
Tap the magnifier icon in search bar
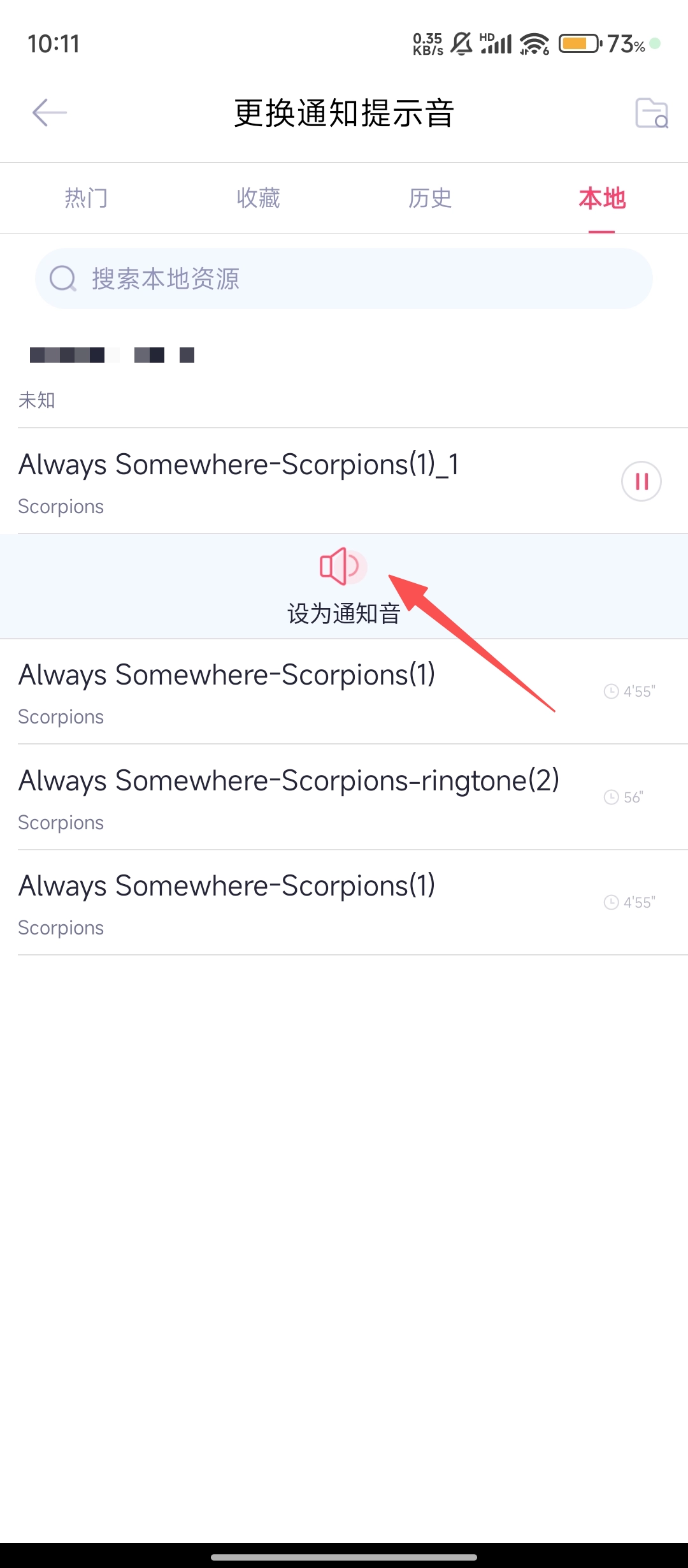pos(63,279)
